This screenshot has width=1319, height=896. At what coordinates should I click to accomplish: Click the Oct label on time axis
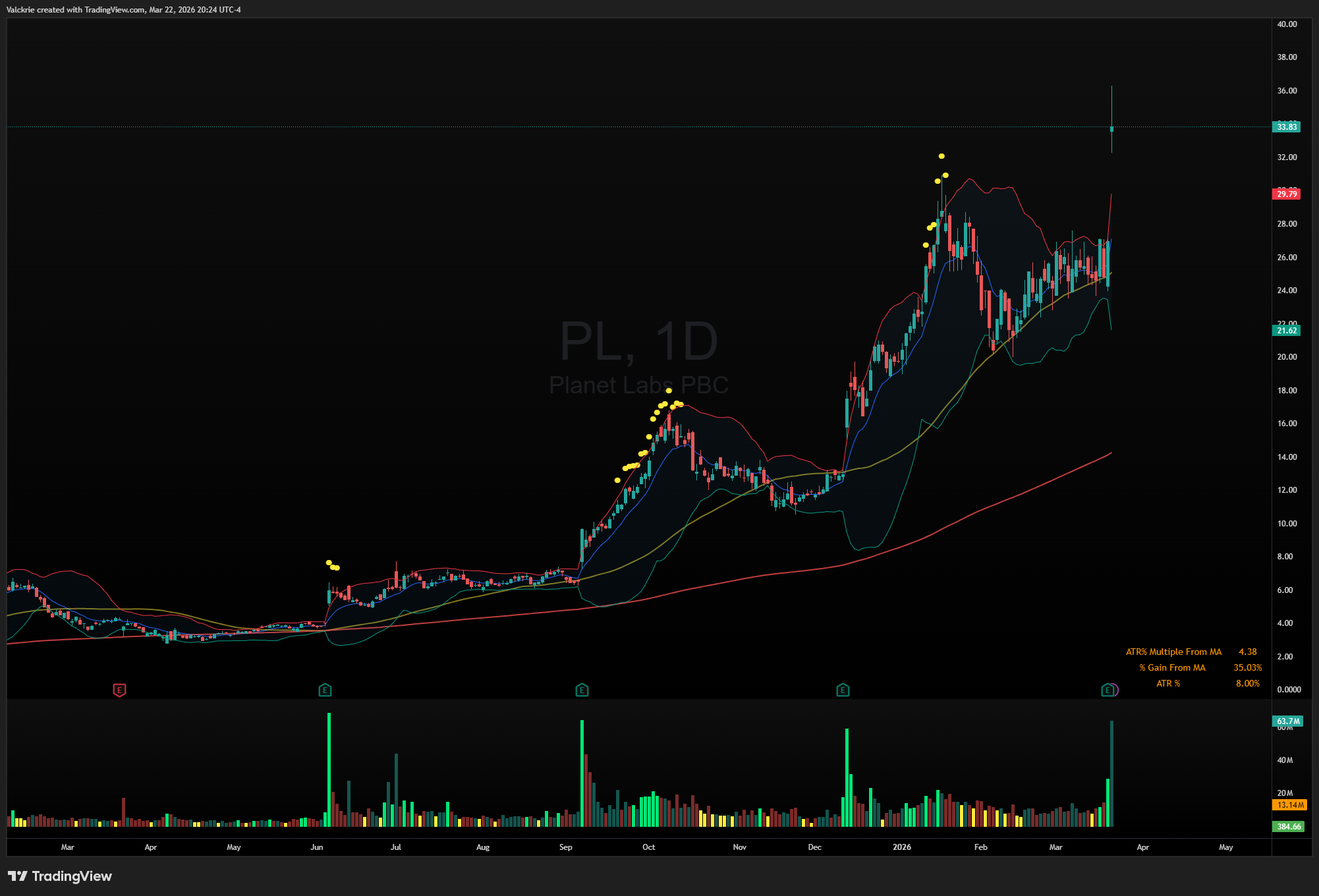tap(648, 847)
